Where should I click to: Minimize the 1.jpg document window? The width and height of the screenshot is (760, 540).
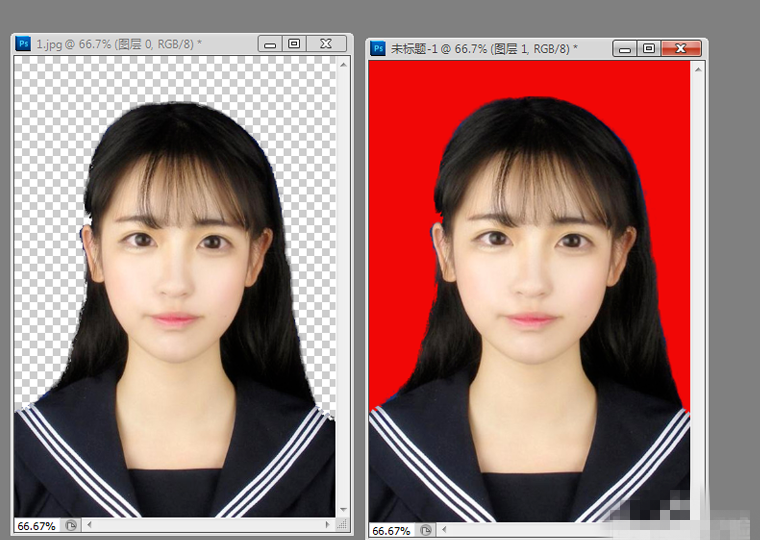pos(269,44)
